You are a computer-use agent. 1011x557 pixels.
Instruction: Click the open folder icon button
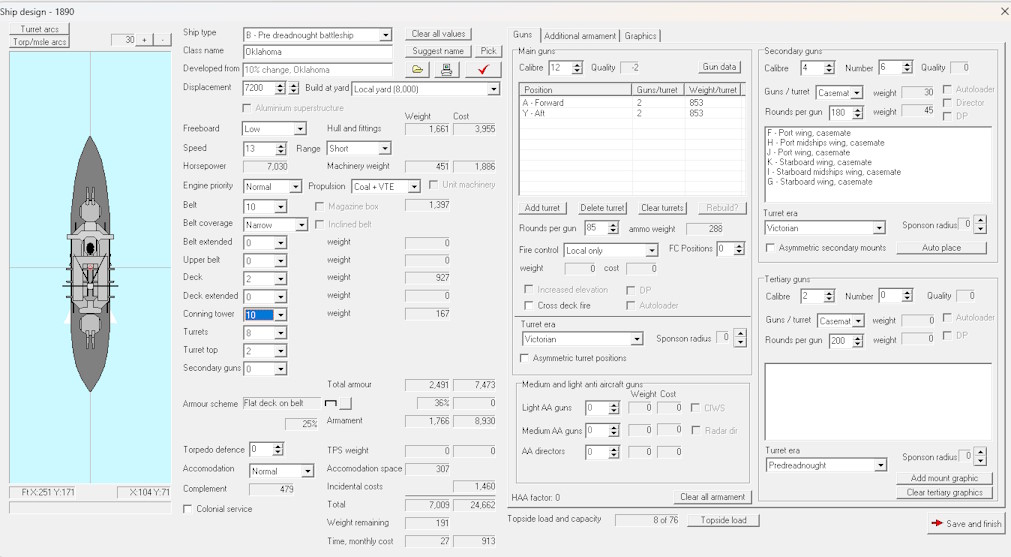(x=417, y=69)
